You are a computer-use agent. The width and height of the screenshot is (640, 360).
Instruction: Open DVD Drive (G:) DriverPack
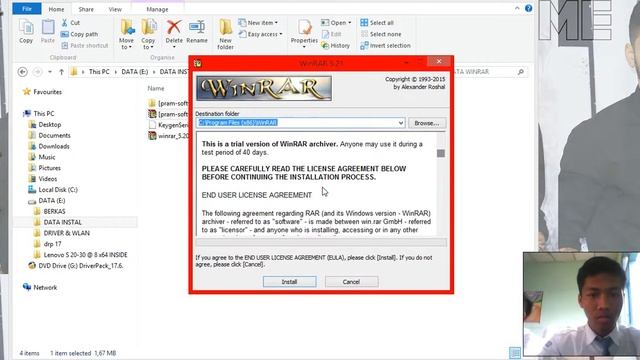click(76, 266)
